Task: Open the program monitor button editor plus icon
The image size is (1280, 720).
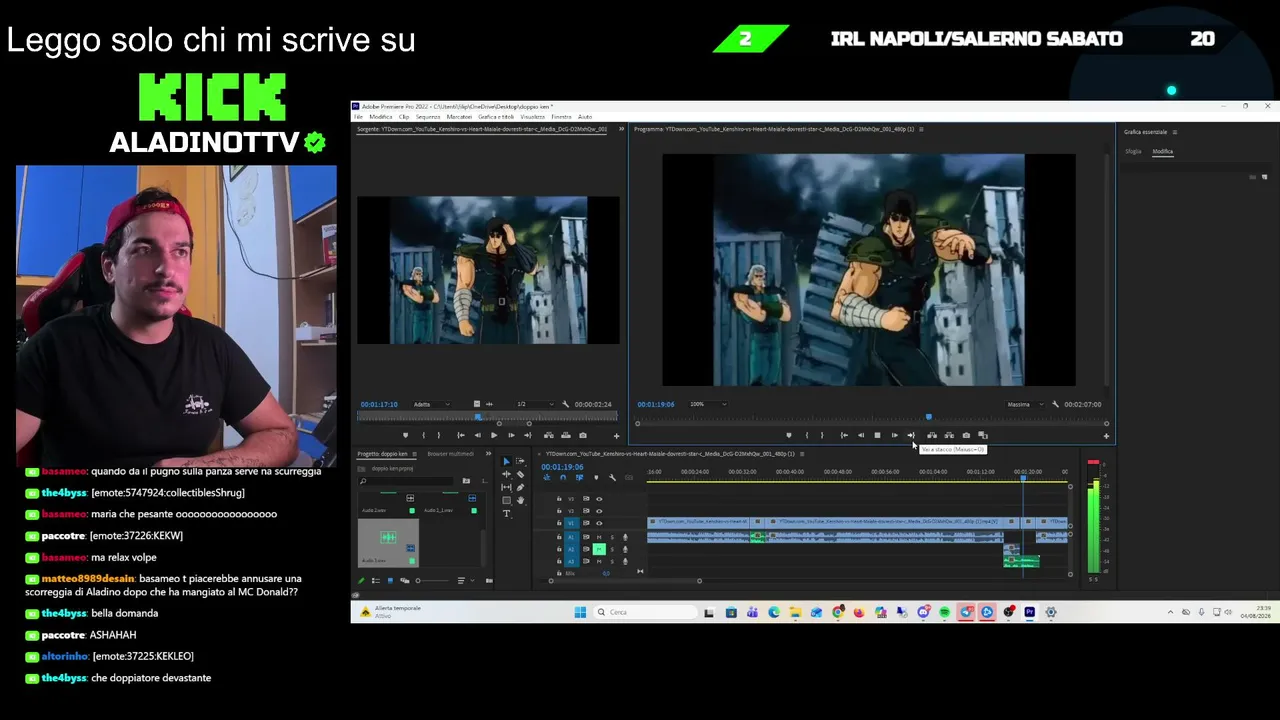Action: (1106, 435)
